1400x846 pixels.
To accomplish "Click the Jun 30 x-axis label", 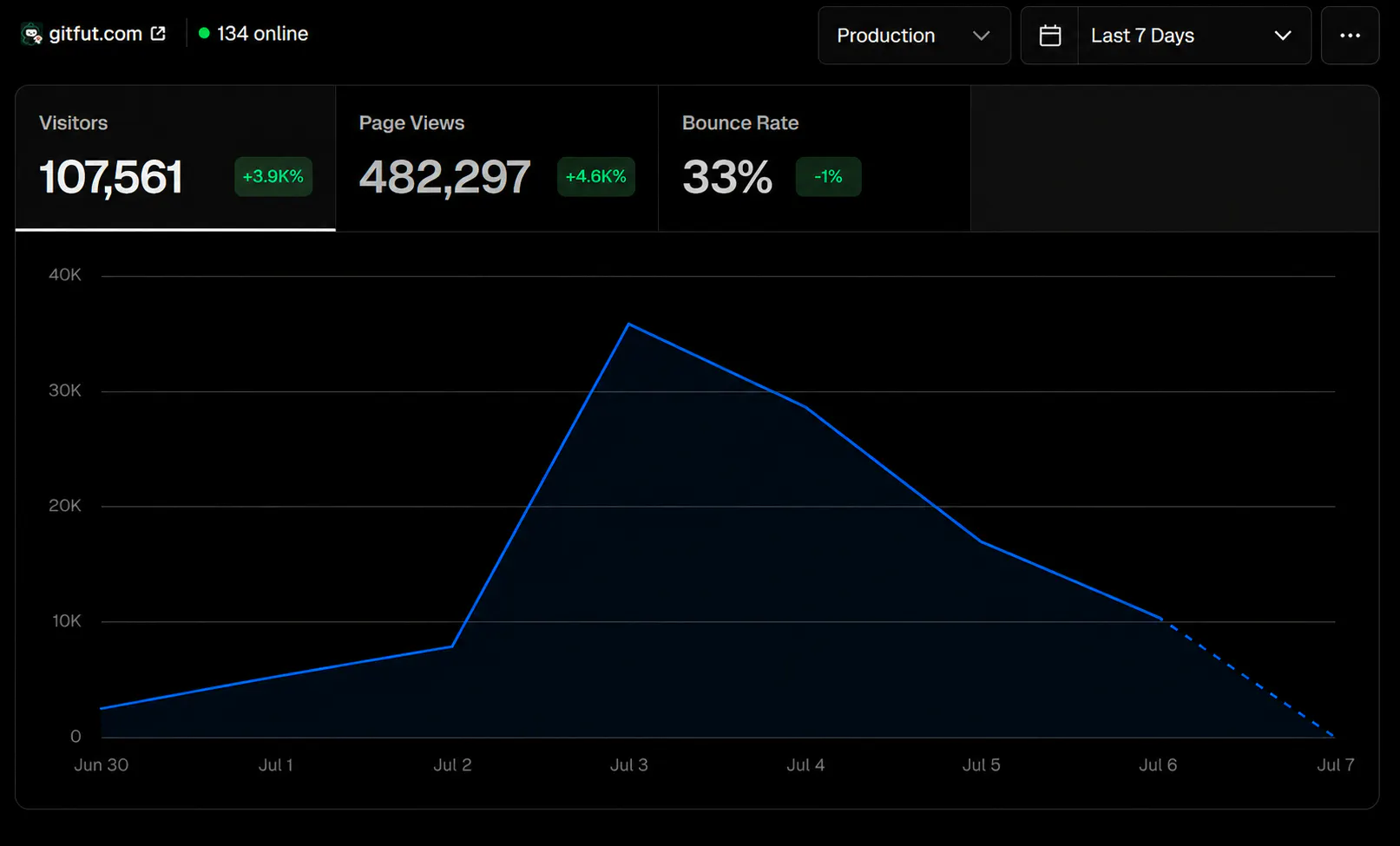I will click(x=101, y=764).
